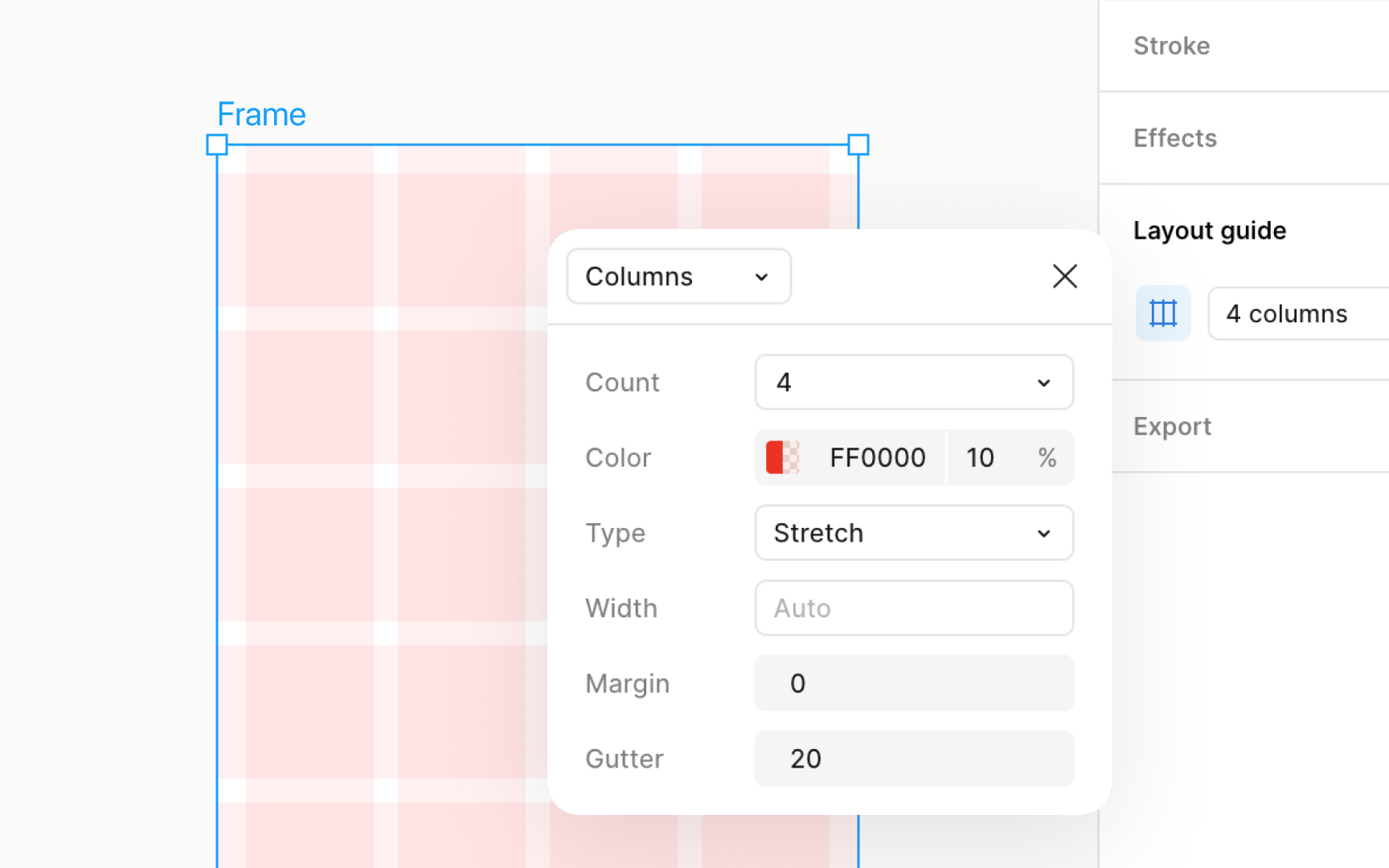This screenshot has height=868, width=1389.
Task: Click the Gutter value 20 input
Action: (x=914, y=759)
